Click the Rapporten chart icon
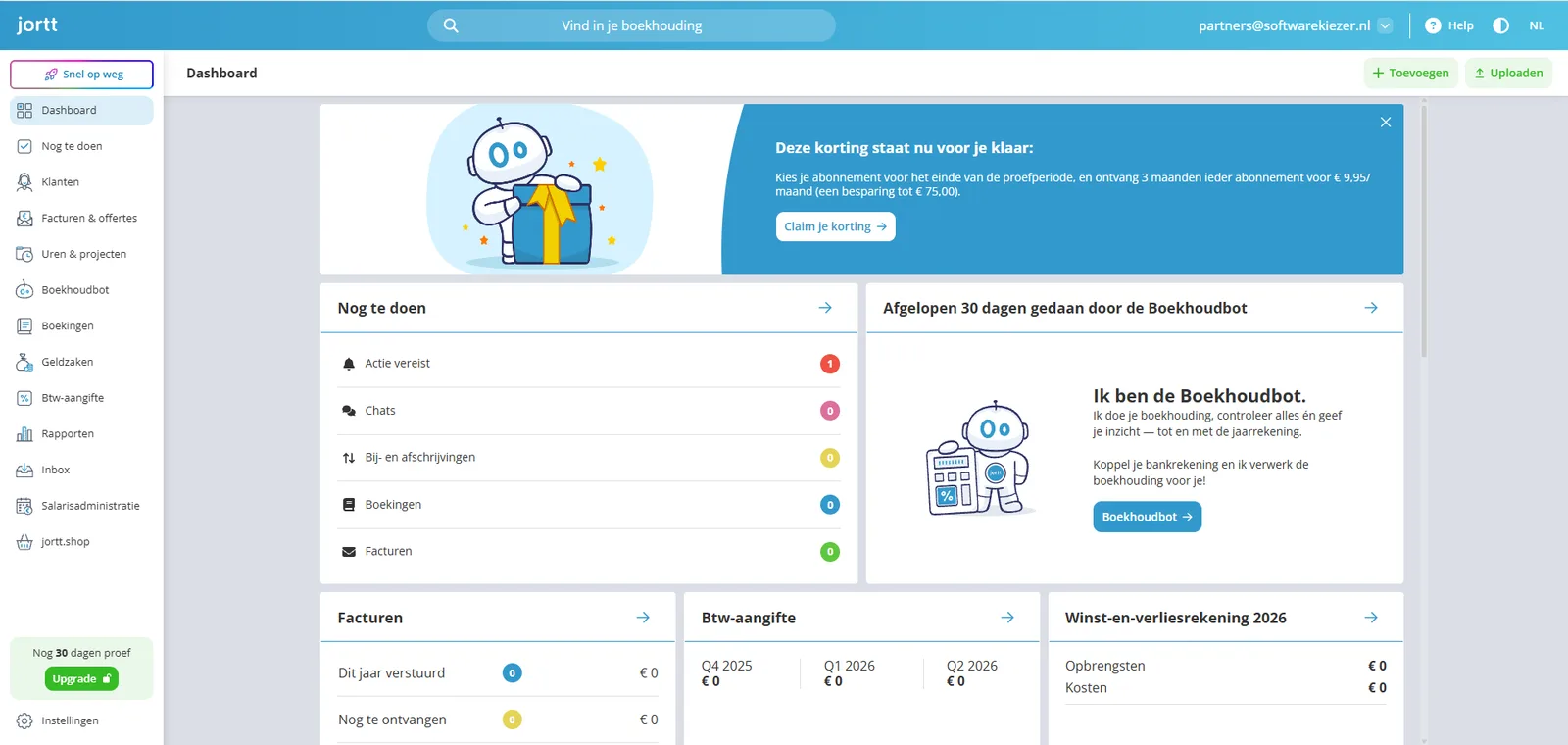The width and height of the screenshot is (1568, 745). tap(24, 434)
